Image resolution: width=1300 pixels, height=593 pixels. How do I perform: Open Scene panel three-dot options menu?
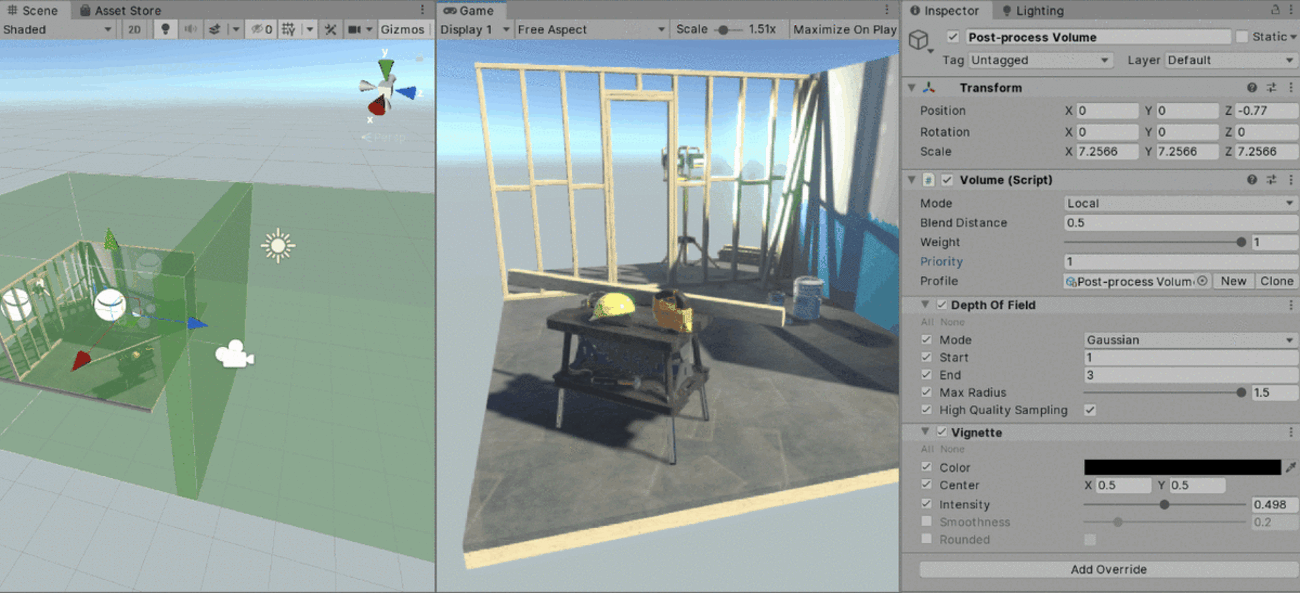pos(423,10)
